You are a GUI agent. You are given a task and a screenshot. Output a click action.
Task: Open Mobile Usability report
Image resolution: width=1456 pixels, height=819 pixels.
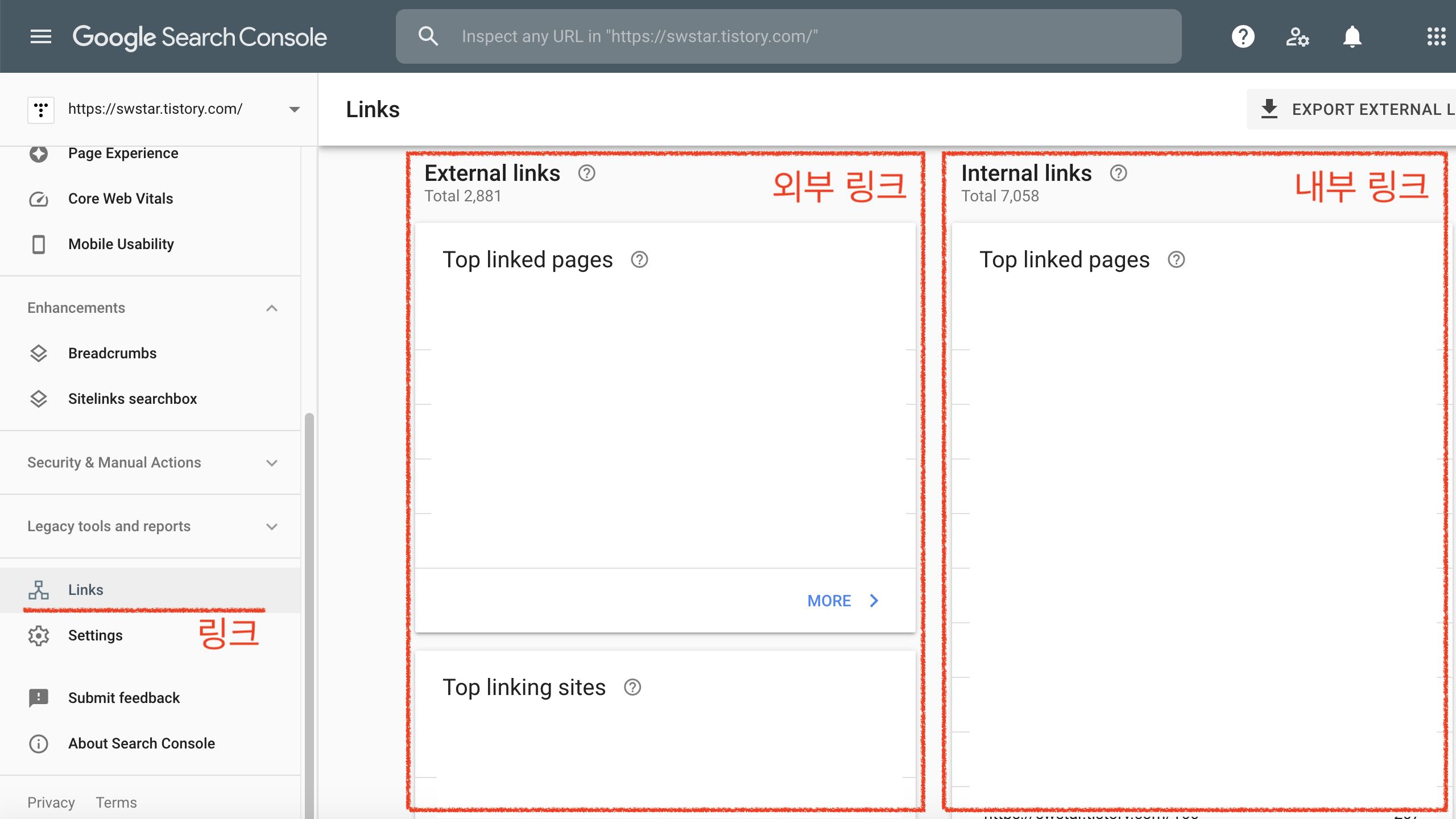(x=121, y=243)
